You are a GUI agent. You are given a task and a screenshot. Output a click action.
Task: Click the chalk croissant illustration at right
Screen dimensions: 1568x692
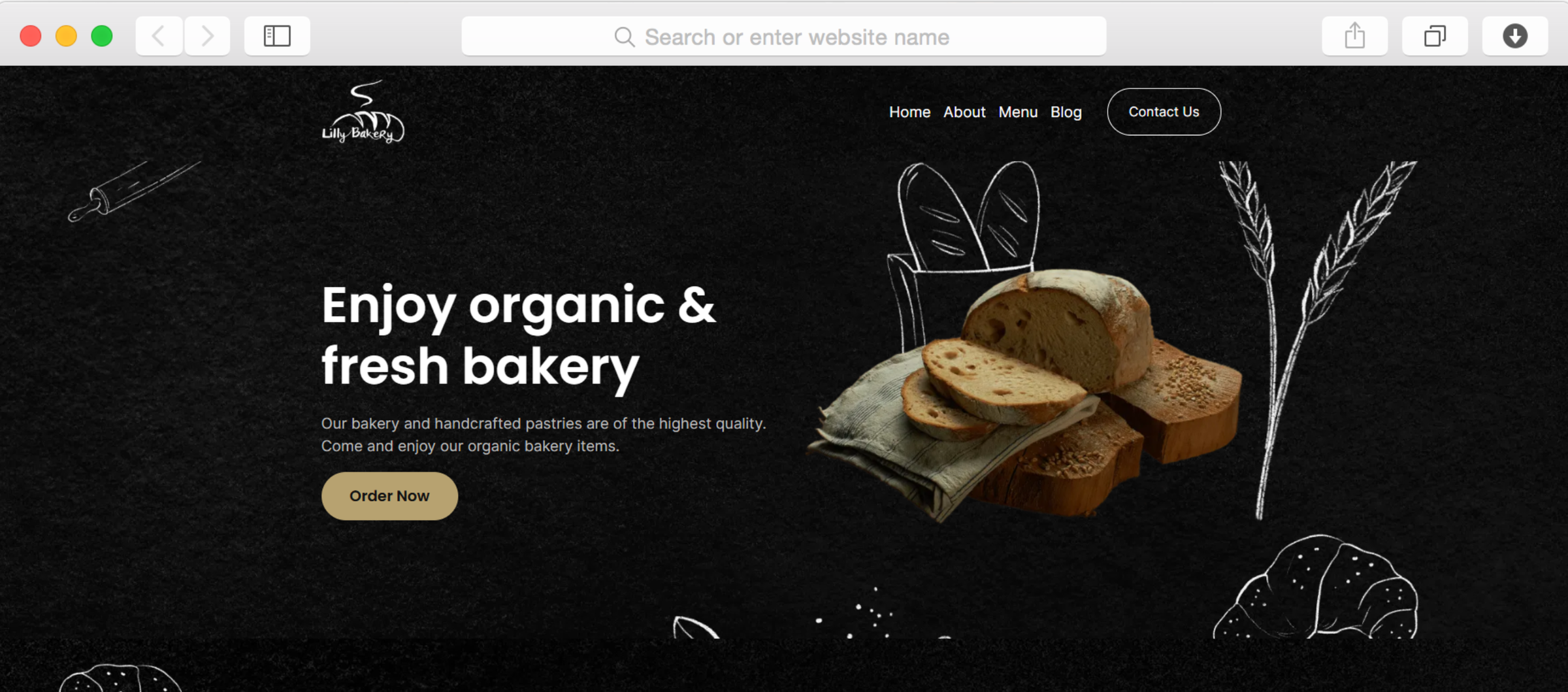click(1315, 587)
